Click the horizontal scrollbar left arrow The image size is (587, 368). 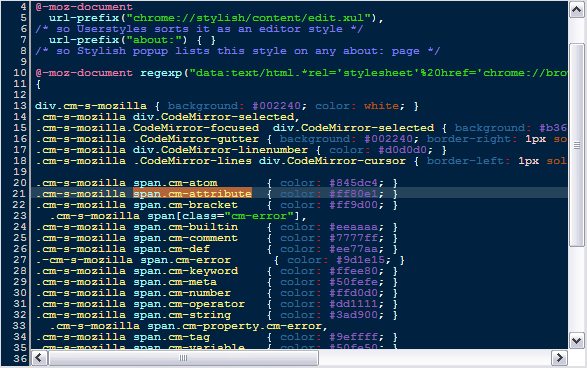click(39, 358)
